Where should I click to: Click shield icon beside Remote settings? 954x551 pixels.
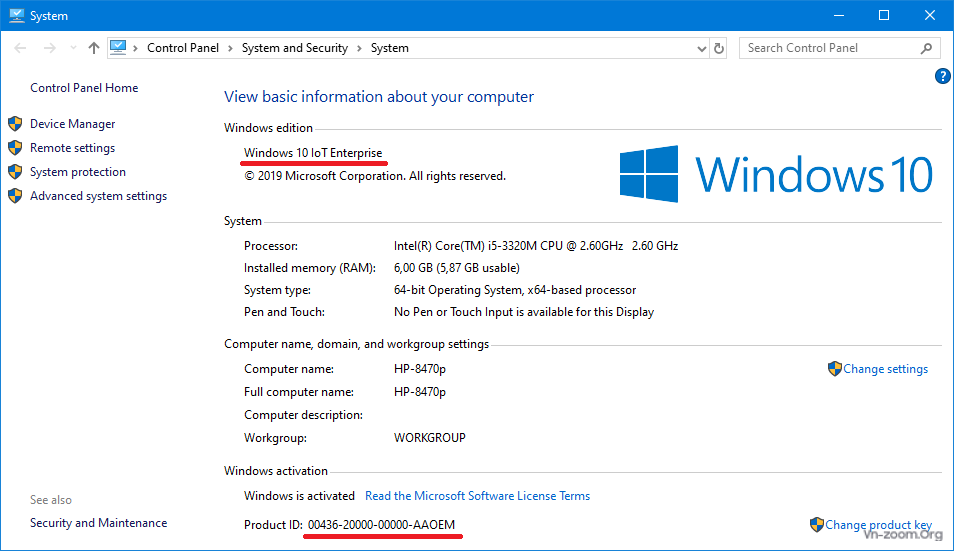[15, 148]
